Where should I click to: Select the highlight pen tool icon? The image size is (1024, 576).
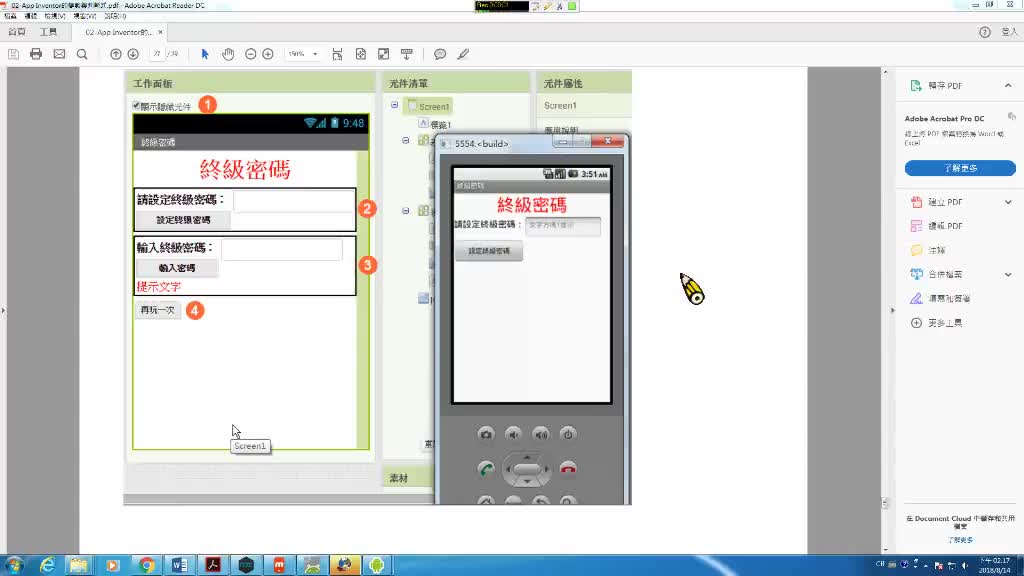463,54
